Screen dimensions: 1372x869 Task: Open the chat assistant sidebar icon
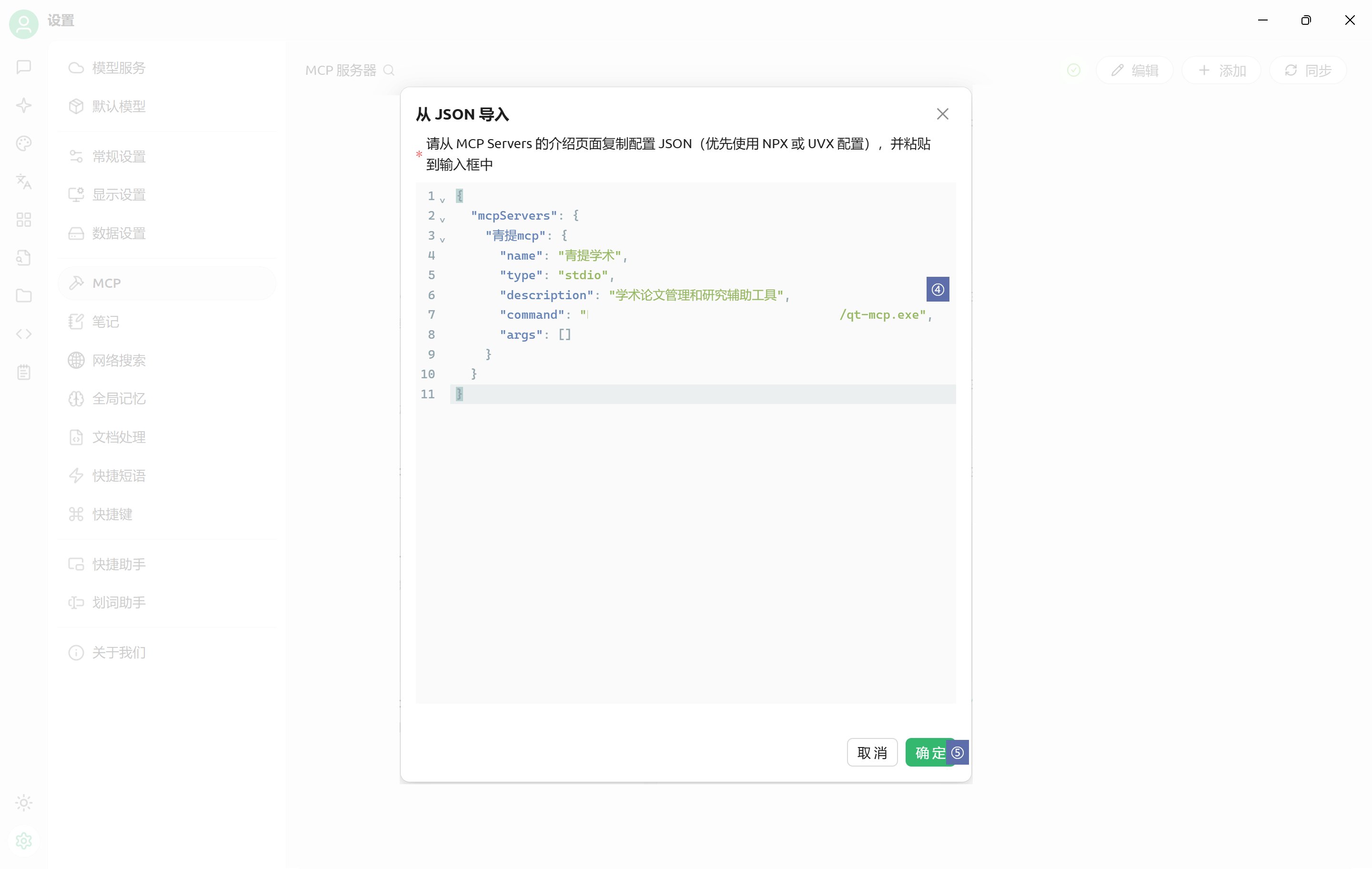[23, 67]
